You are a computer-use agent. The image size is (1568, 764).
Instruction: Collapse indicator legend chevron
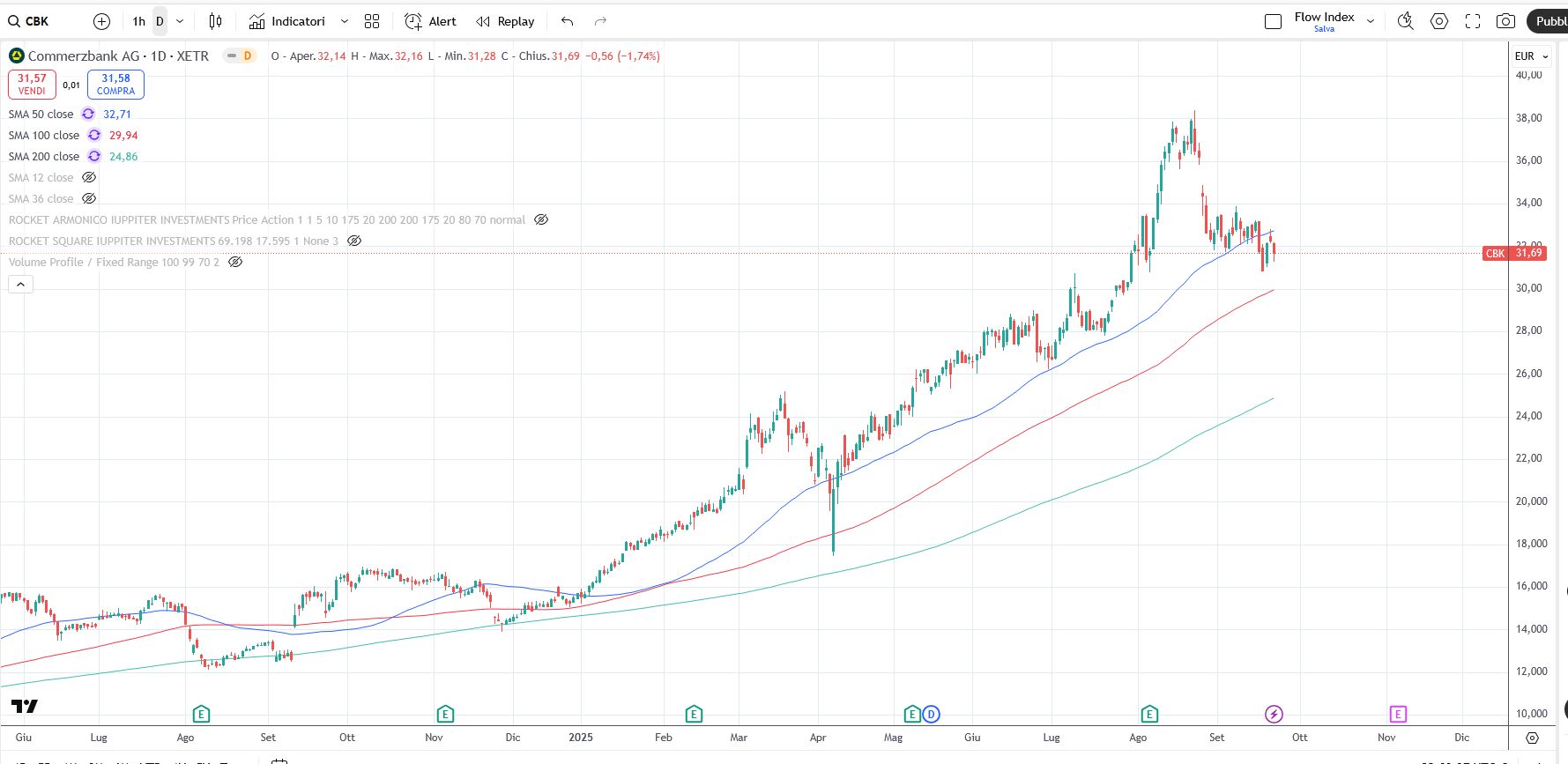pos(20,284)
